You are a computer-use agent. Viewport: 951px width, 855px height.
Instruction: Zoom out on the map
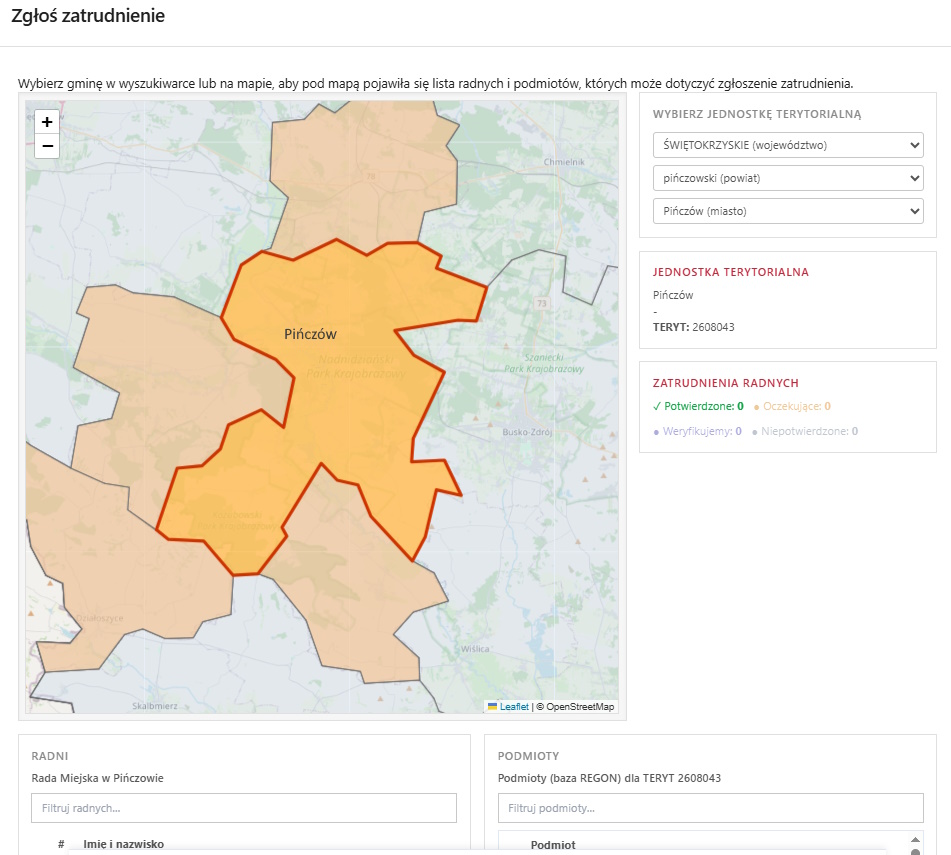coord(47,147)
